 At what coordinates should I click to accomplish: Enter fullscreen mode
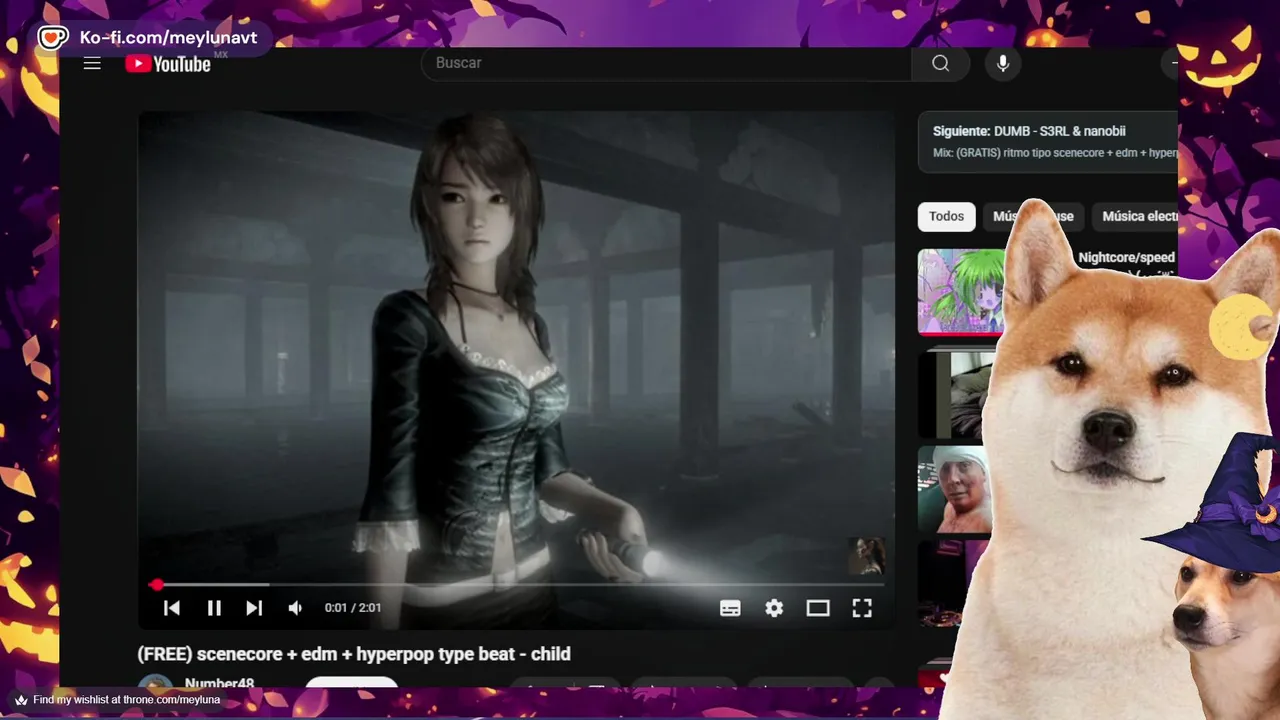click(862, 608)
